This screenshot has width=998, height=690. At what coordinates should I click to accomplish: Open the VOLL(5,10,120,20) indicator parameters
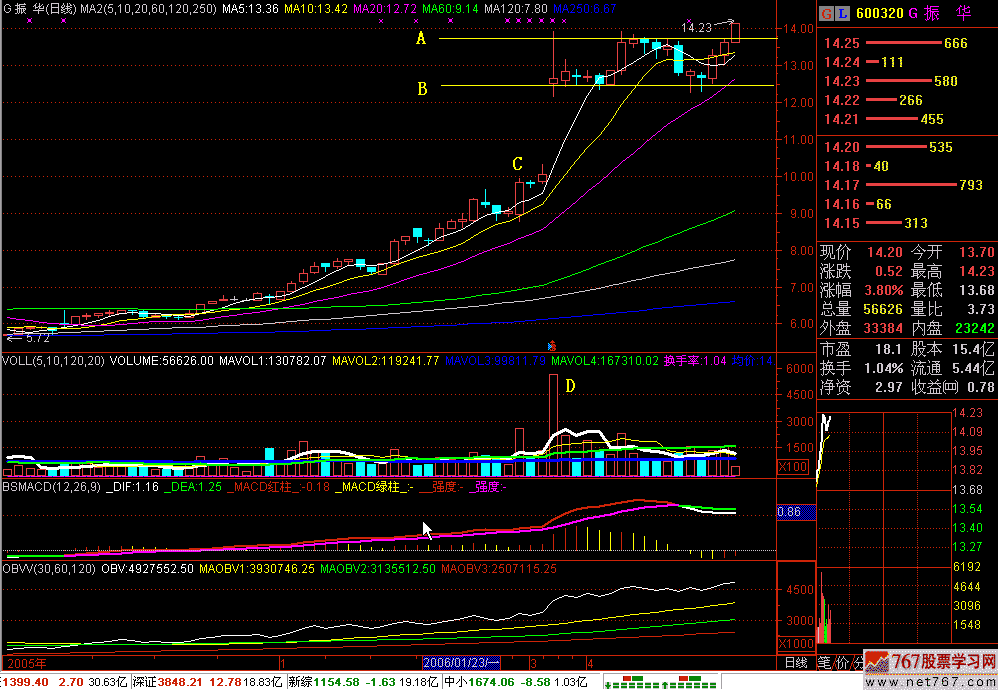[53, 360]
